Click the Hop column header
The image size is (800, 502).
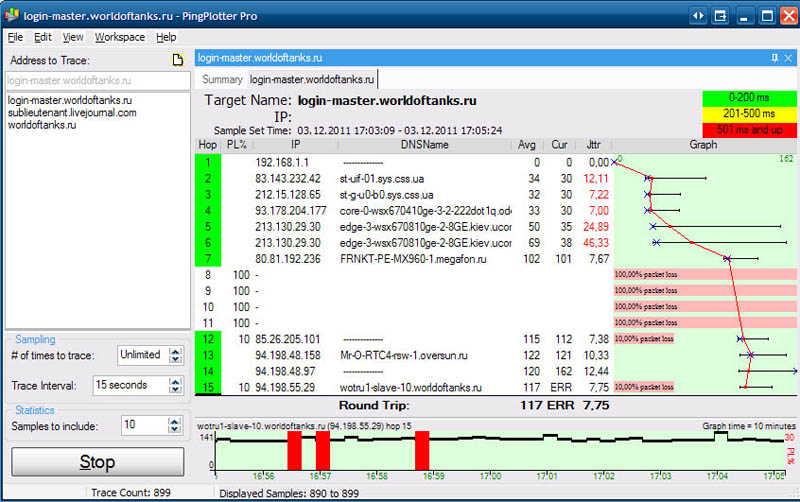[x=208, y=145]
